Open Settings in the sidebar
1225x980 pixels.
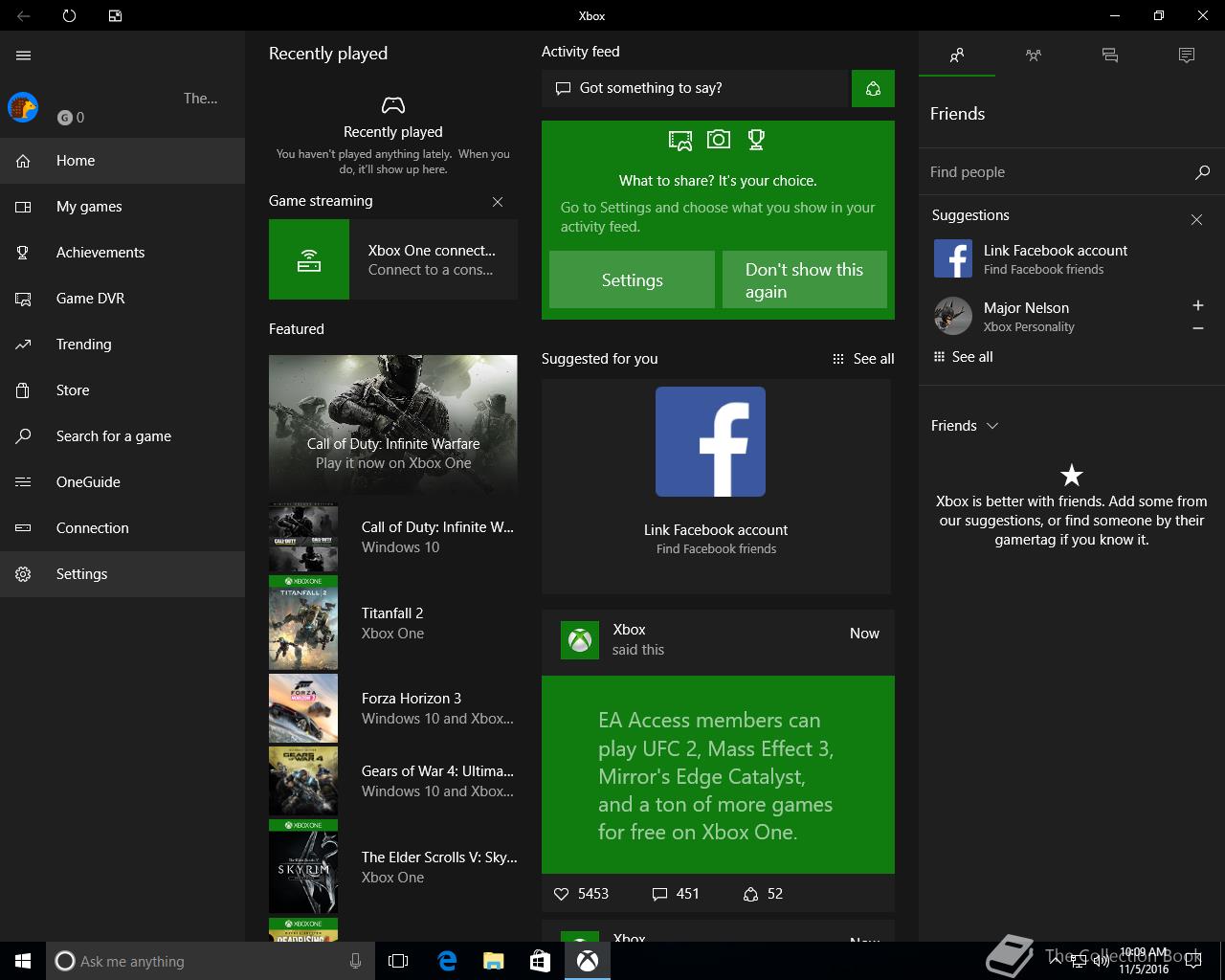[x=122, y=574]
